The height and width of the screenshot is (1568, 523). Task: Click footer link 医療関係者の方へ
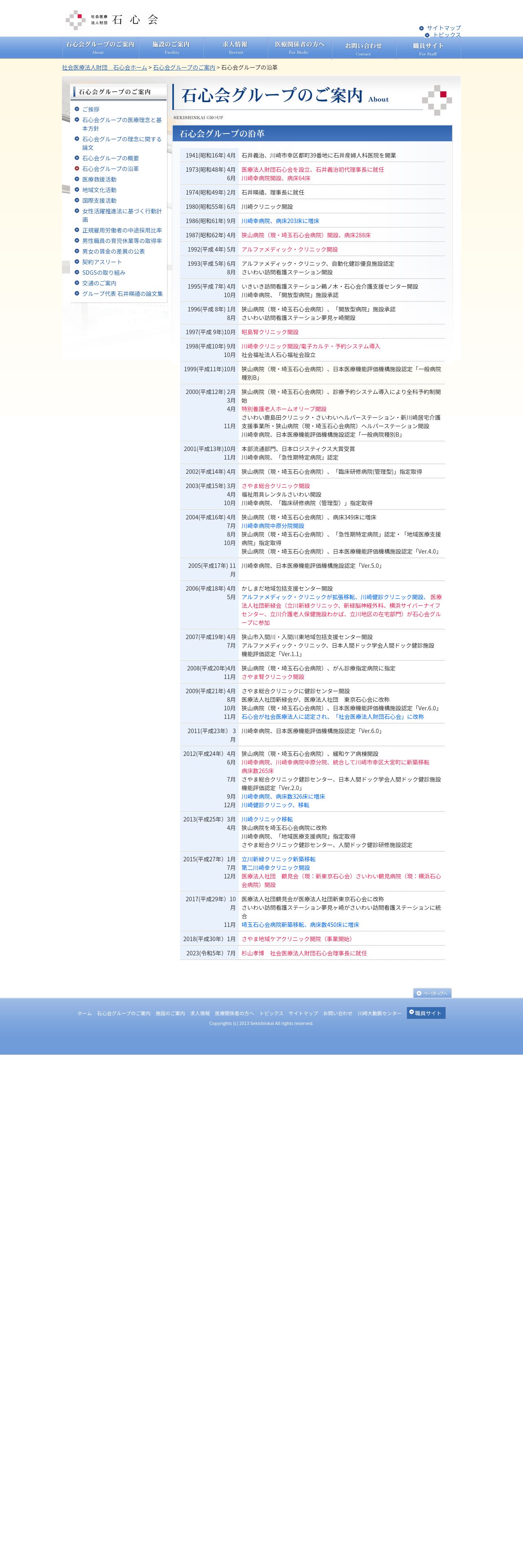tap(234, 1013)
